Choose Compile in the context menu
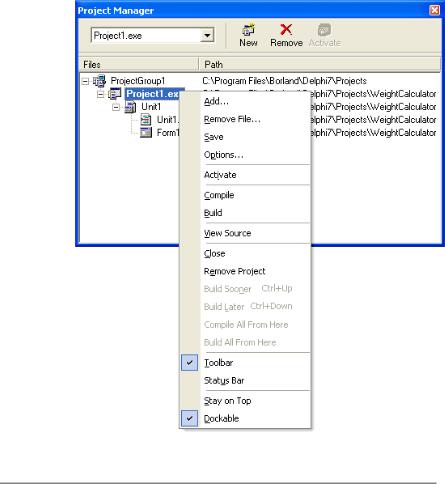The image size is (445, 484). coord(245,195)
